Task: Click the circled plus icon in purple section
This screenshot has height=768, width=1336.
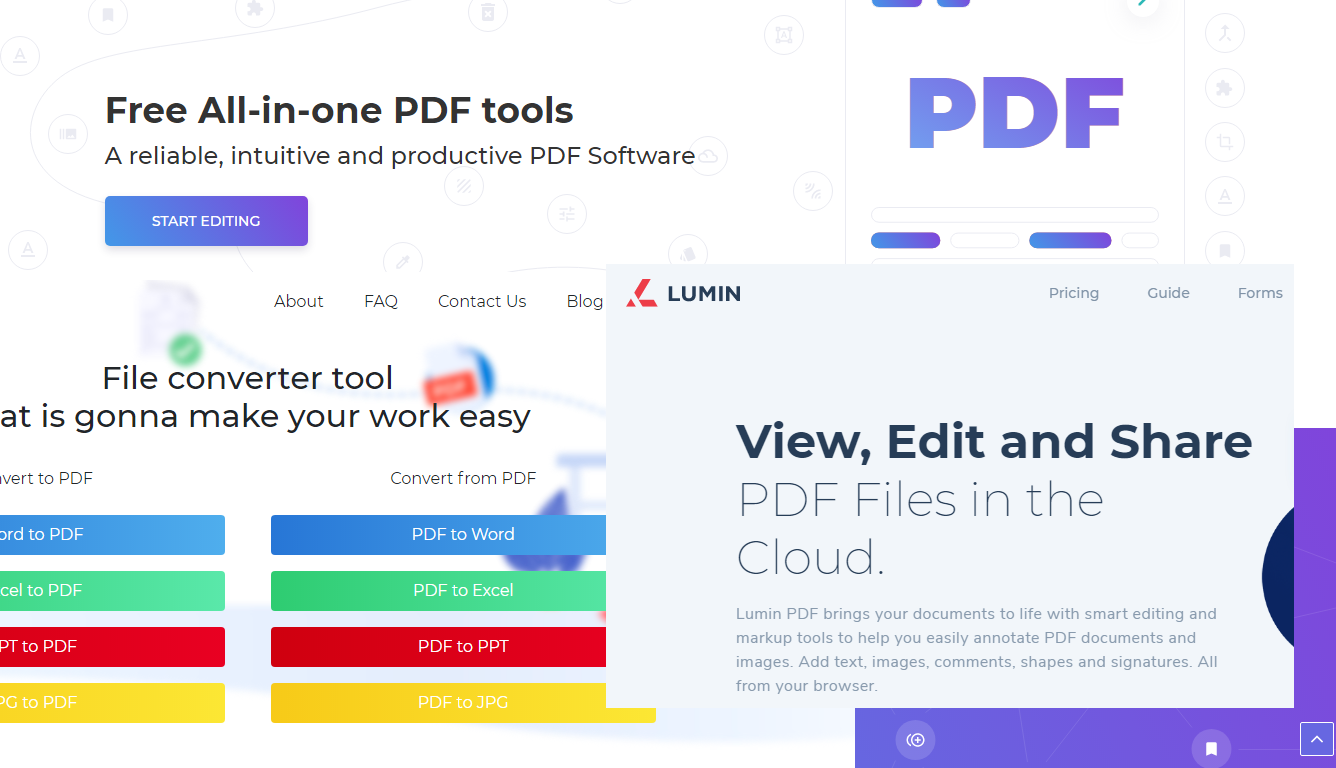Action: point(915,740)
